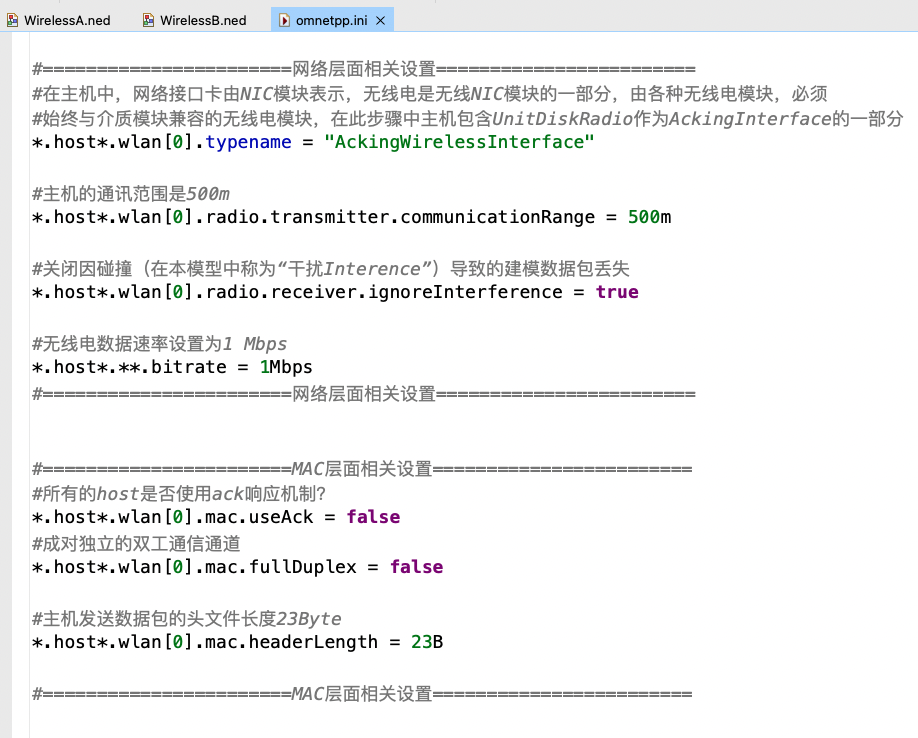This screenshot has height=738, width=918.
Task: Click the NED file icon on WirelessA.ned tab
Action: point(14,19)
